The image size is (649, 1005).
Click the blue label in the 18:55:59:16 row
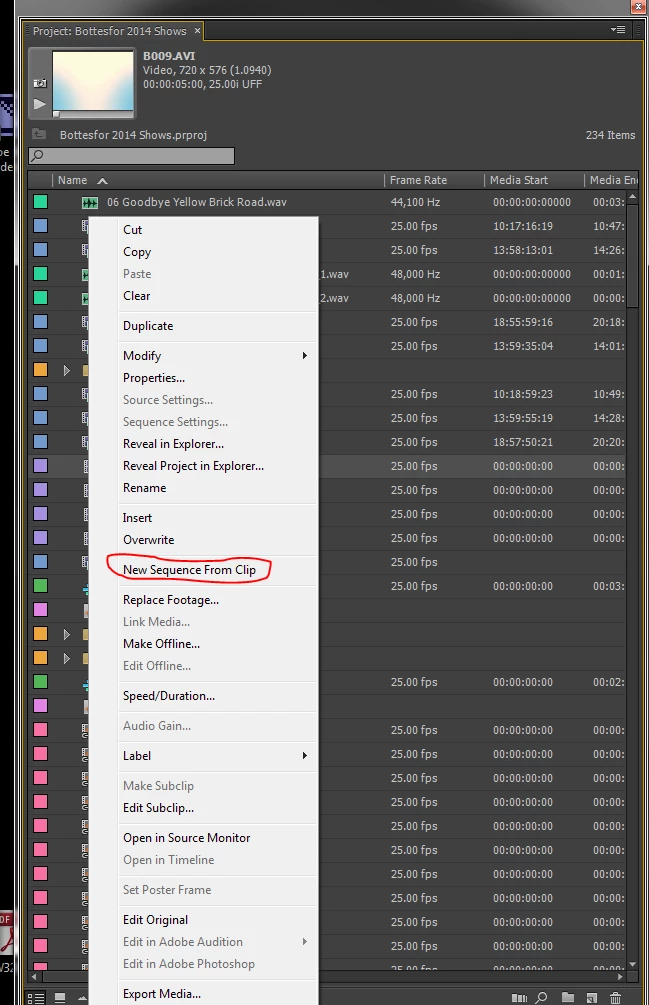coord(40,322)
